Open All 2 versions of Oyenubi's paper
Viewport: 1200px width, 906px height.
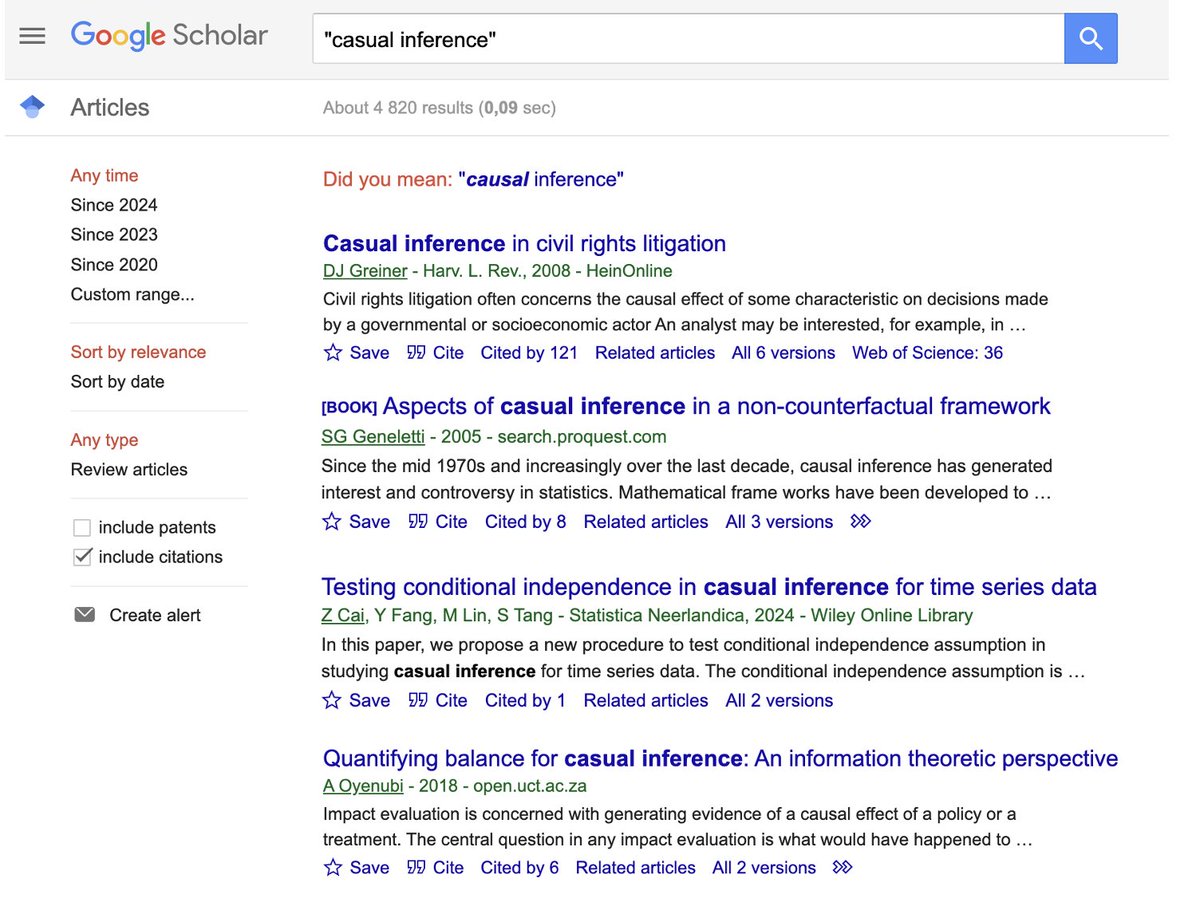tap(764, 868)
